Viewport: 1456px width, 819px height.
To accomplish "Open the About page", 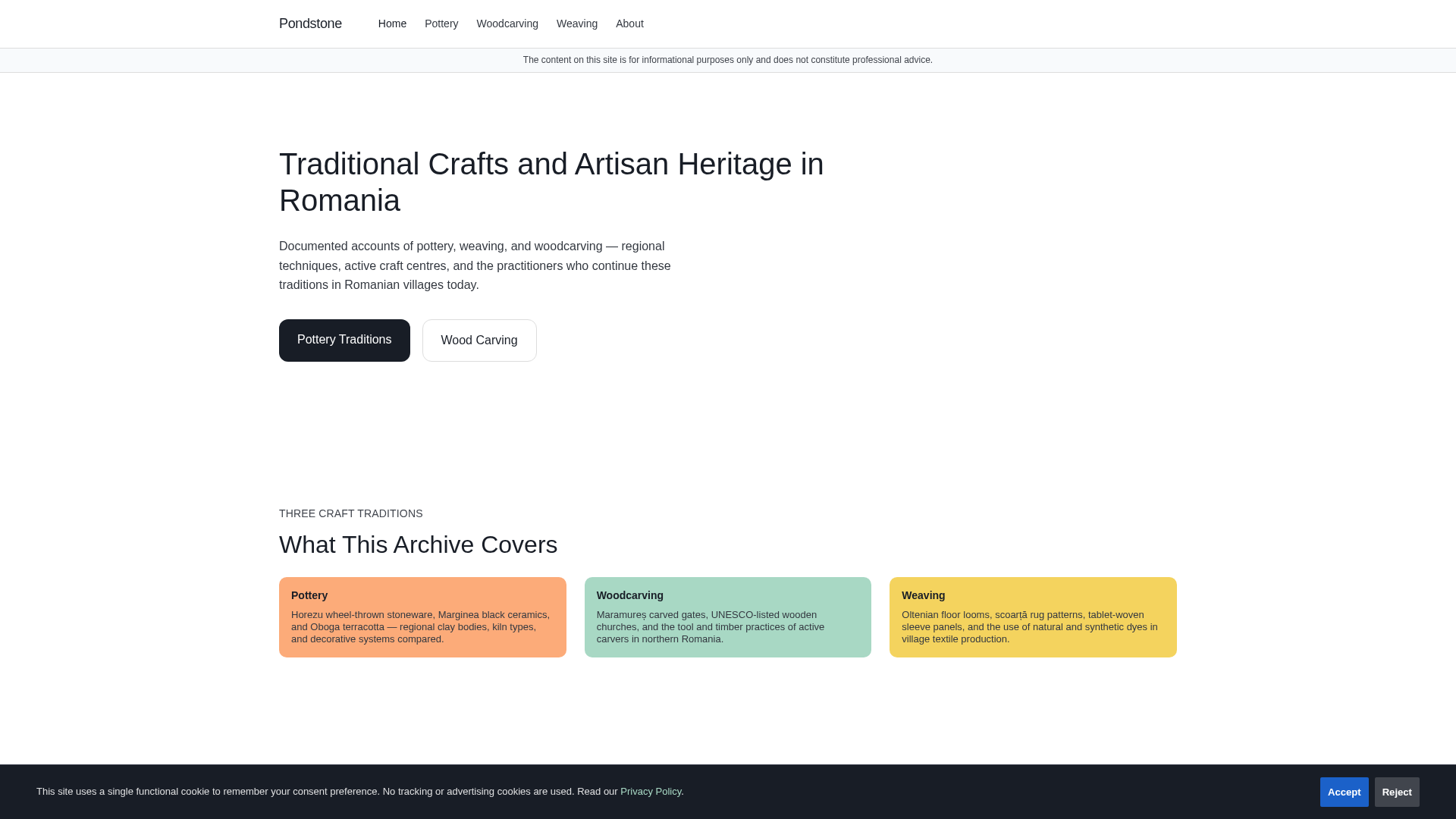I will point(629,24).
